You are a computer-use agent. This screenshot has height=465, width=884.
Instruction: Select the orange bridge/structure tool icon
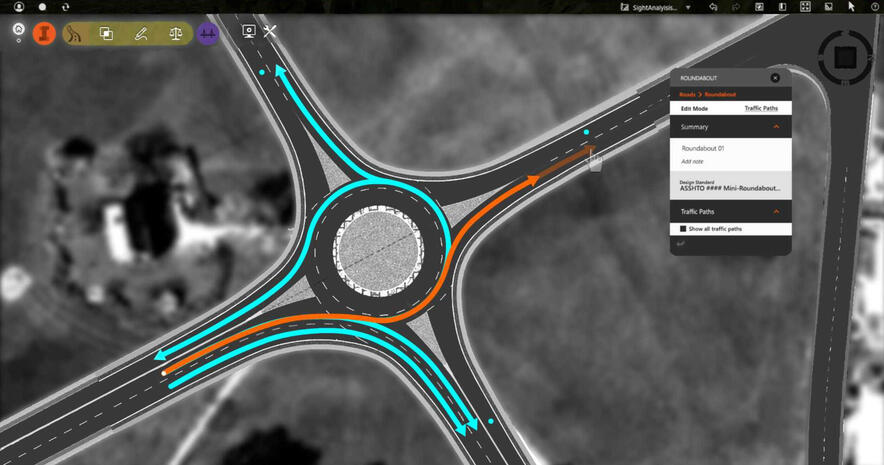pyautogui.click(x=44, y=33)
